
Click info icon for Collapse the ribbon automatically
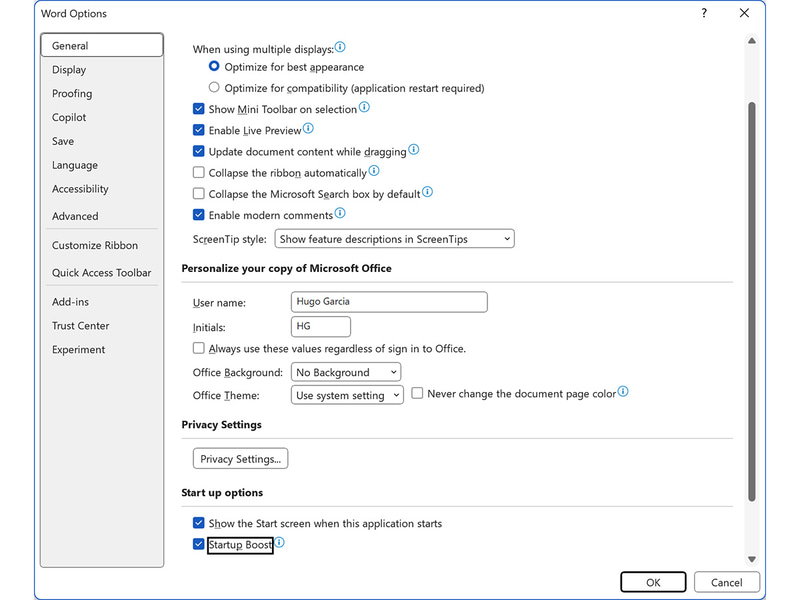(x=373, y=170)
